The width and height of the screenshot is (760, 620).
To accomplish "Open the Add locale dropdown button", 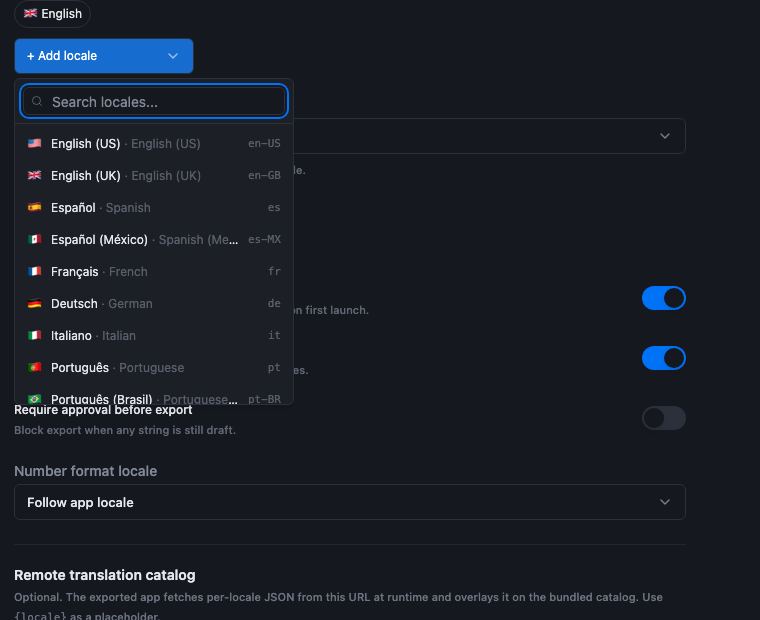I will click(104, 56).
